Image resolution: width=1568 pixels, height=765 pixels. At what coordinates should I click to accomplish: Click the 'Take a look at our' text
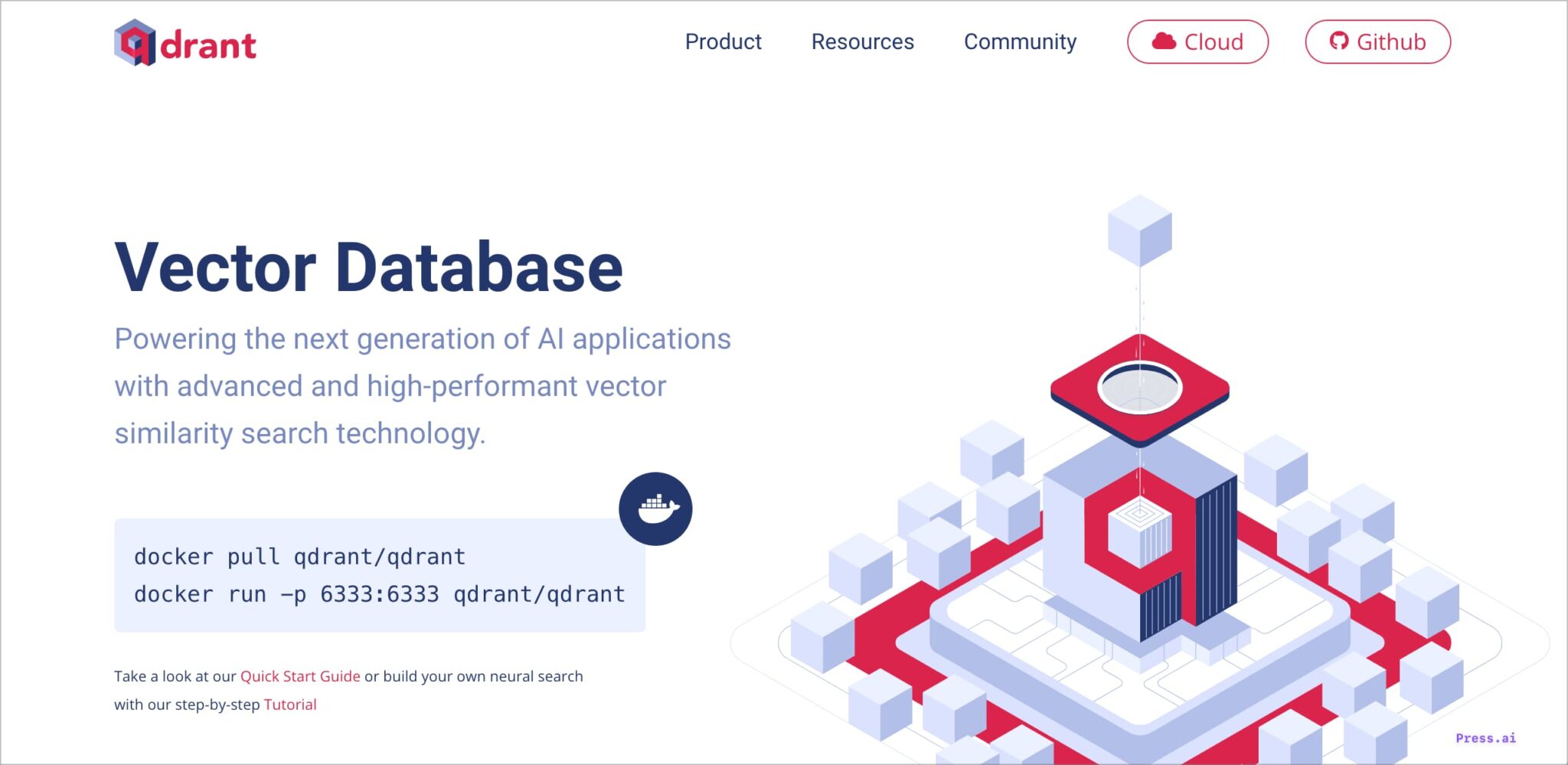coord(175,676)
